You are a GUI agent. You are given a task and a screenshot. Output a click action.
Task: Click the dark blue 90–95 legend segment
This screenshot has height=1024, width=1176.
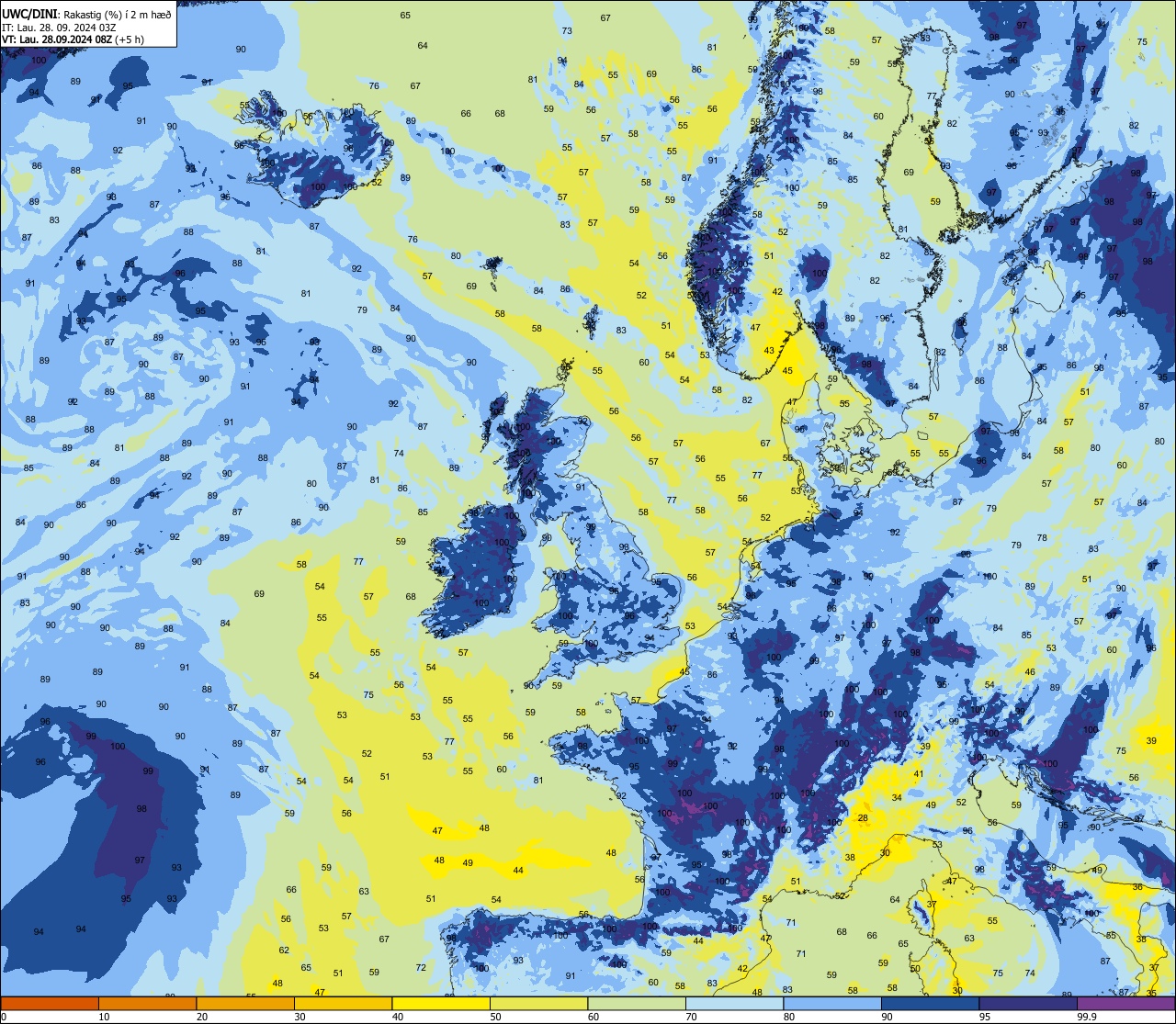[x=930, y=1003]
